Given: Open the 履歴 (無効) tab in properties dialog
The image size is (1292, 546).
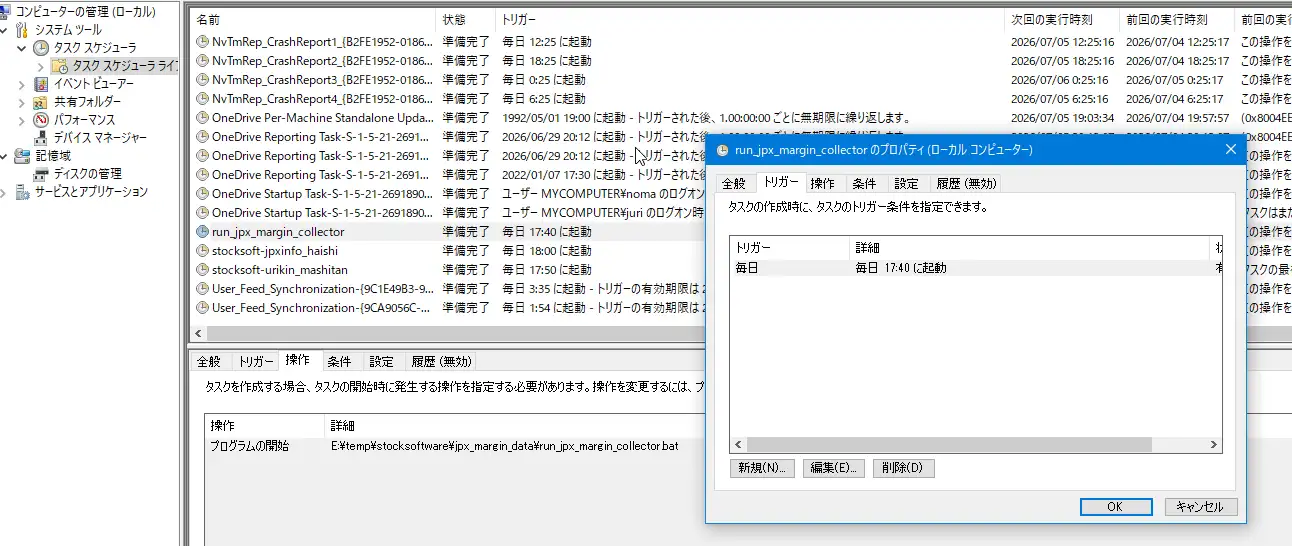Looking at the screenshot, I should (964, 184).
